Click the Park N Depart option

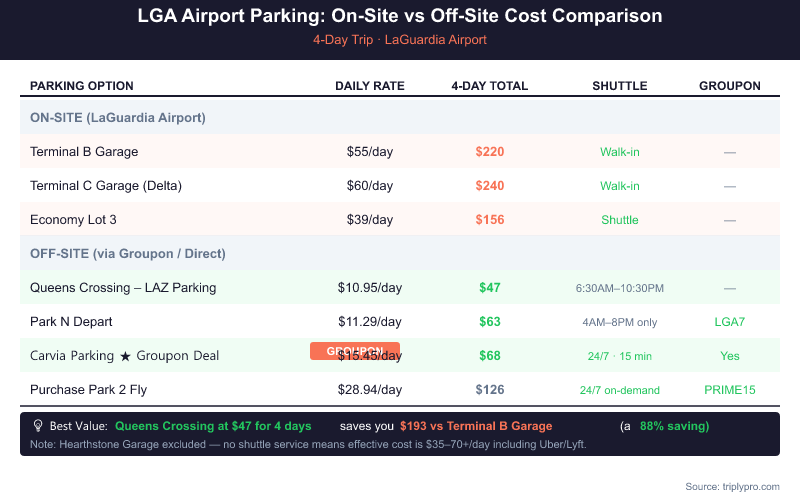coord(71,322)
